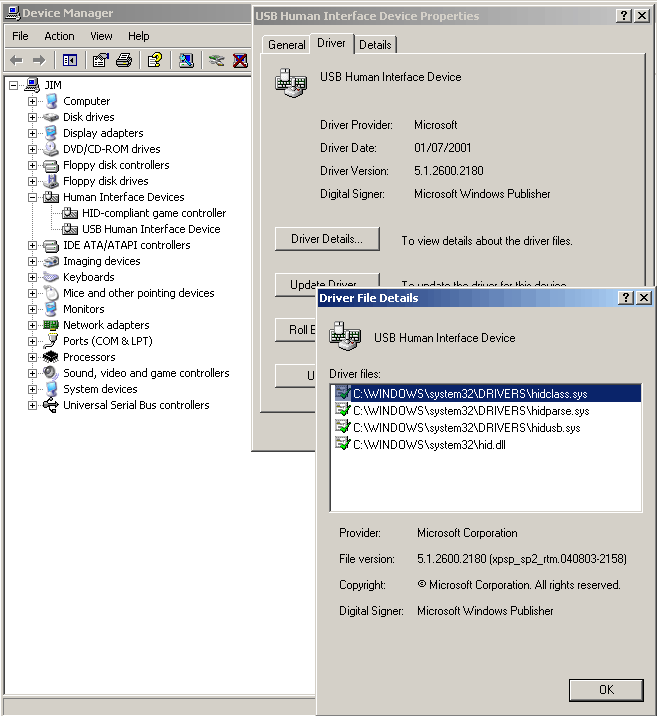Expand the Disk drives node
Image resolution: width=657 pixels, height=716 pixels.
[32, 117]
